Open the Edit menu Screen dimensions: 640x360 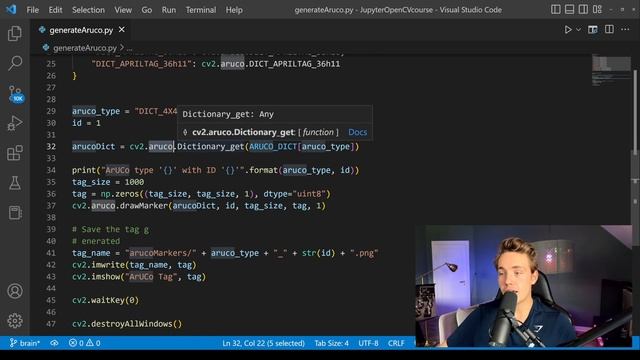coord(55,10)
